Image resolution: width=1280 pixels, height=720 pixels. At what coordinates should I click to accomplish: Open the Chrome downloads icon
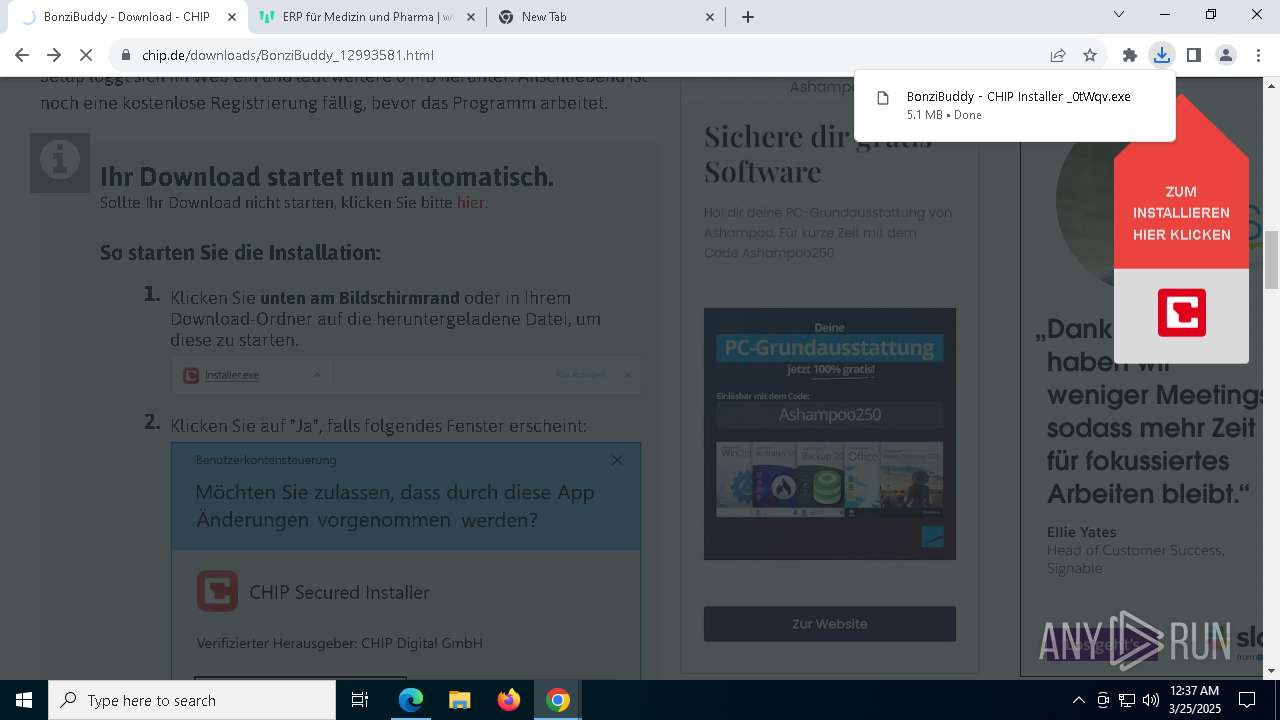[x=1161, y=55]
